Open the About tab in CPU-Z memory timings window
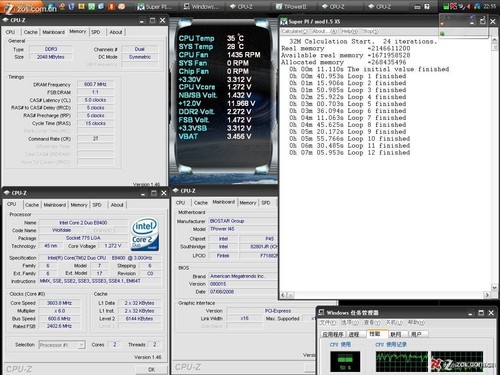Viewport: 500px width, 375px height. pos(116,32)
